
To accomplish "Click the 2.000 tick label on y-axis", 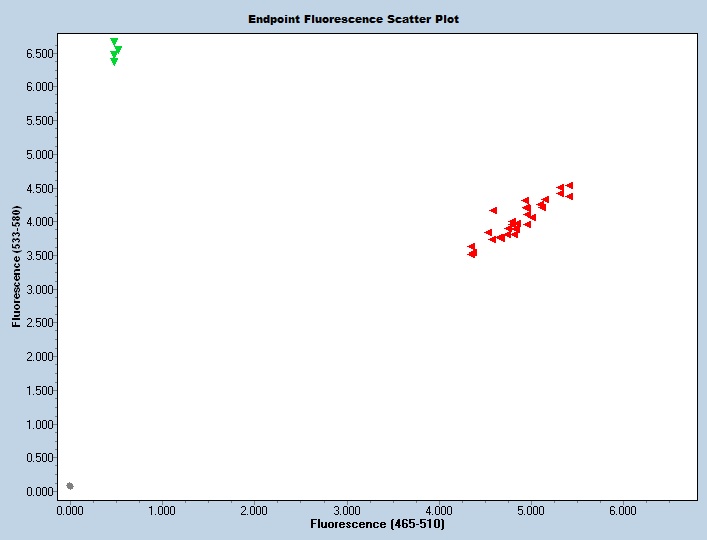I will pos(38,357).
